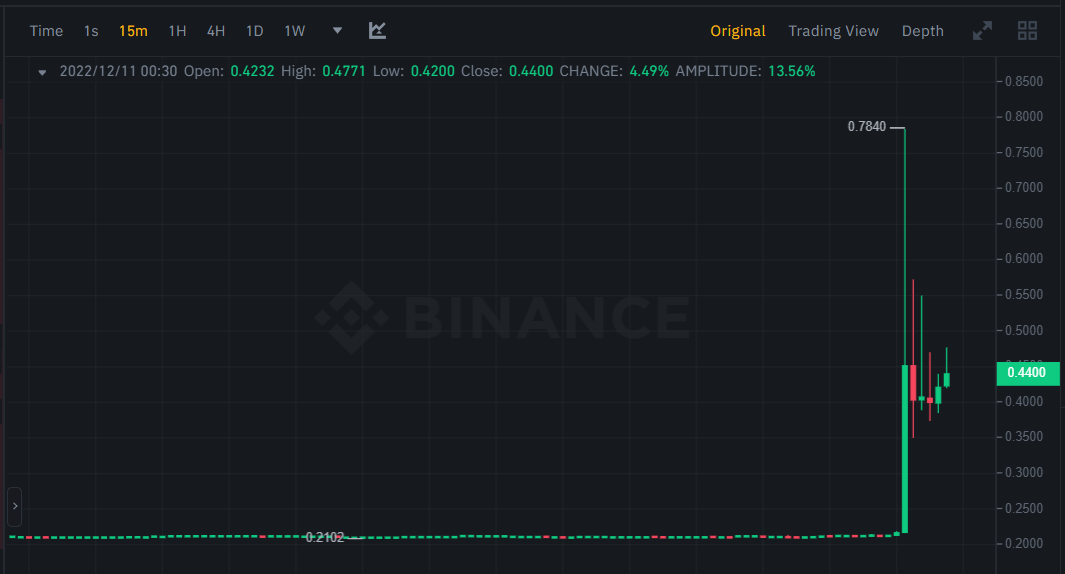Switch to 1H interval
This screenshot has height=574, width=1065.
pyautogui.click(x=177, y=31)
